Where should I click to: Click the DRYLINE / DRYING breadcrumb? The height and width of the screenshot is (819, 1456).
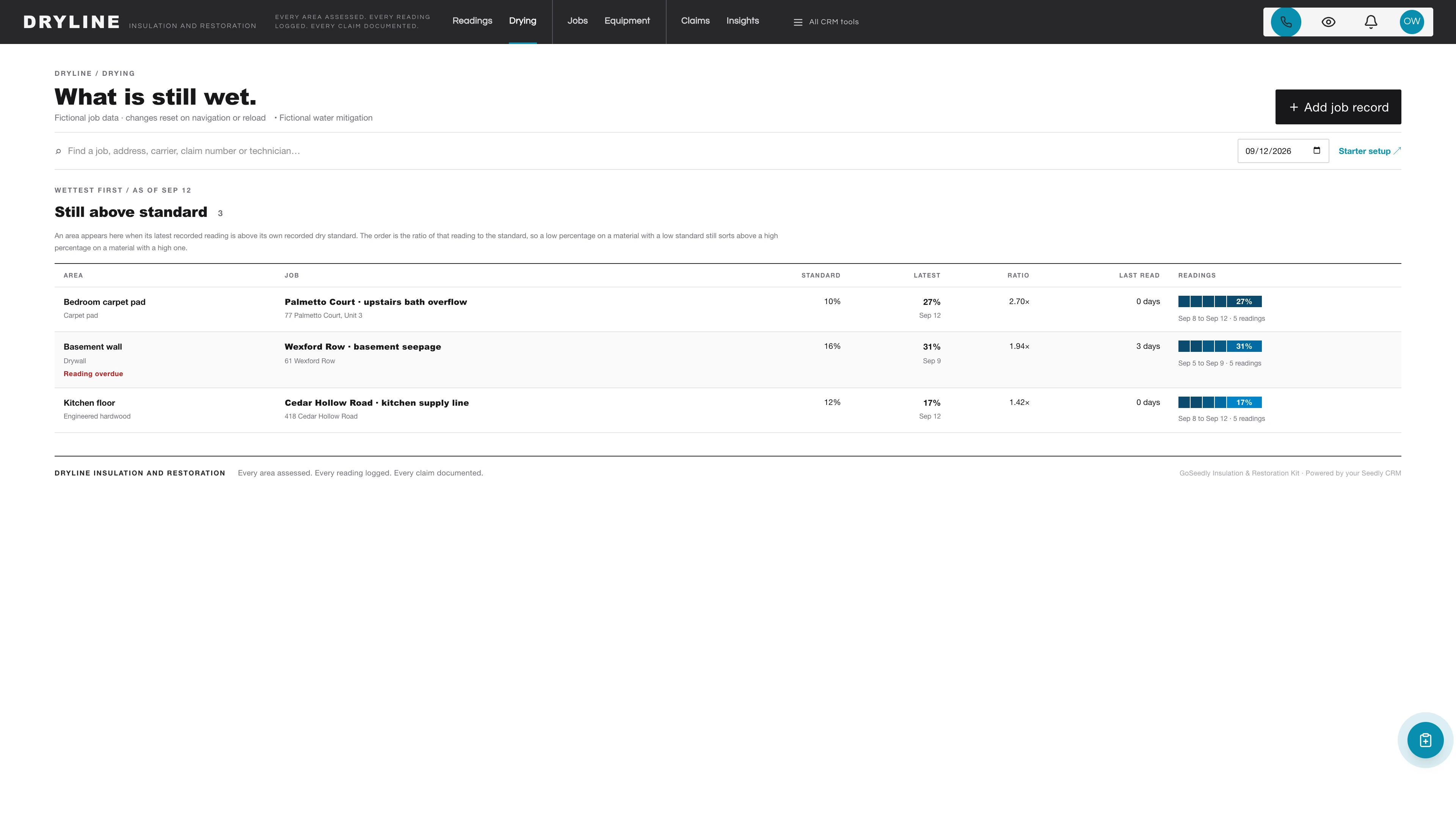pos(94,74)
